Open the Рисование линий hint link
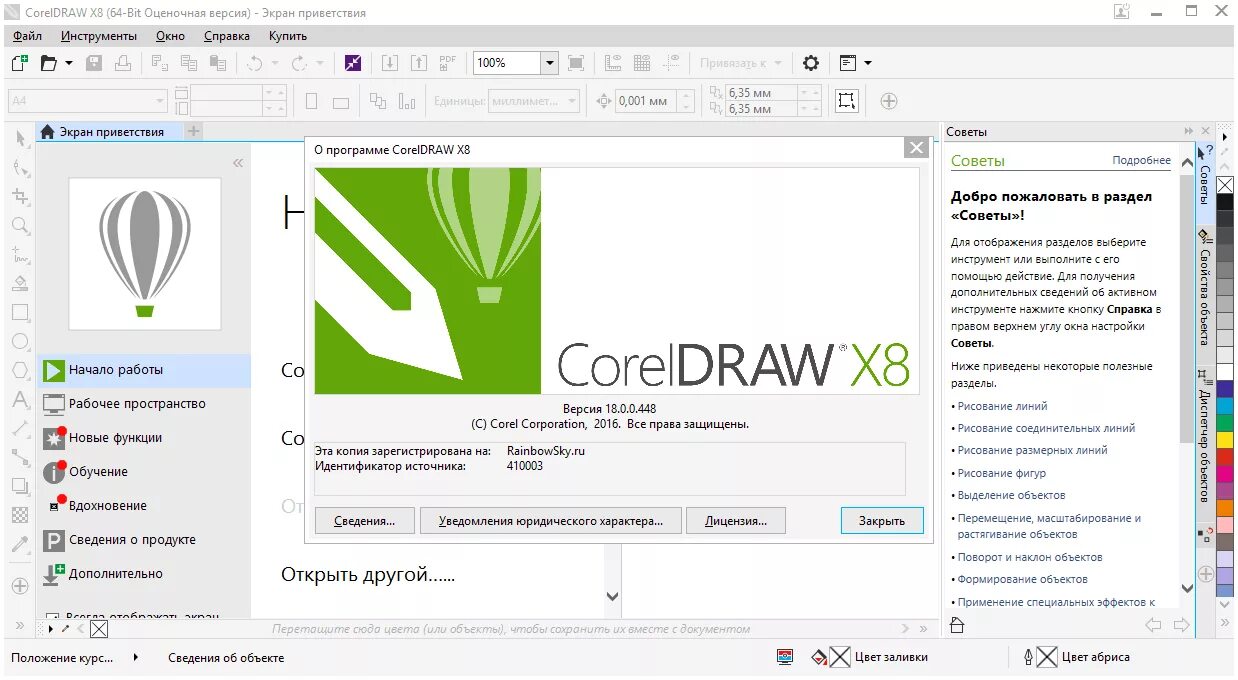Viewport: 1238px width, 680px height. click(1002, 406)
